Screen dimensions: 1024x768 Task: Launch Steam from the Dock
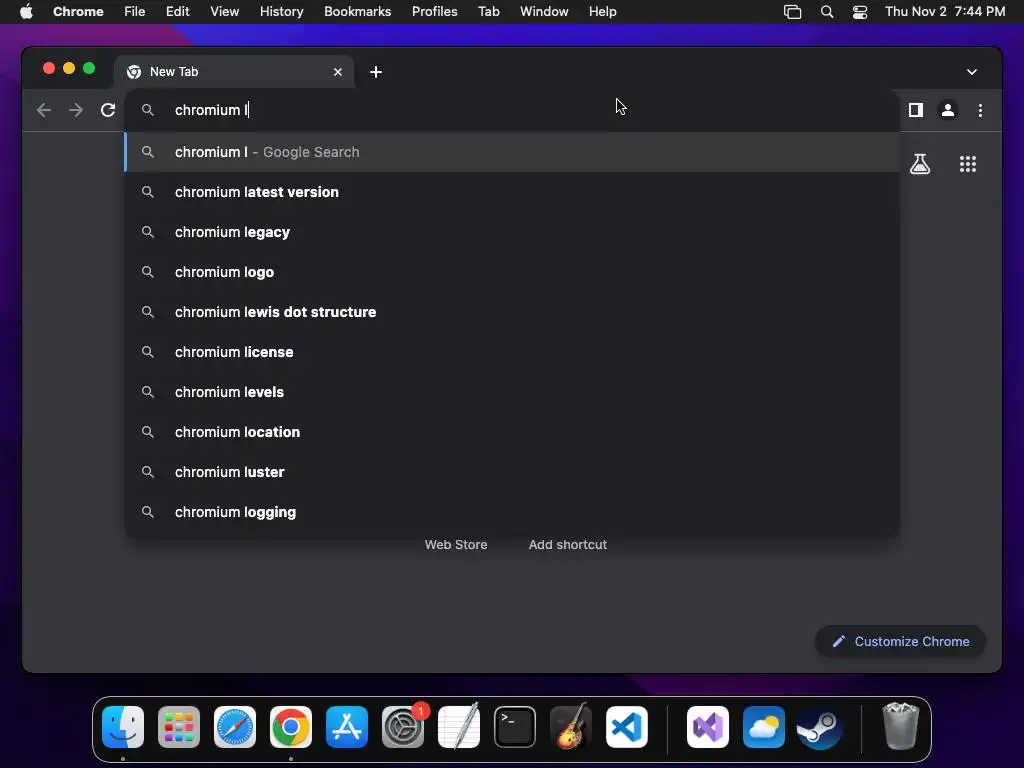pos(819,727)
